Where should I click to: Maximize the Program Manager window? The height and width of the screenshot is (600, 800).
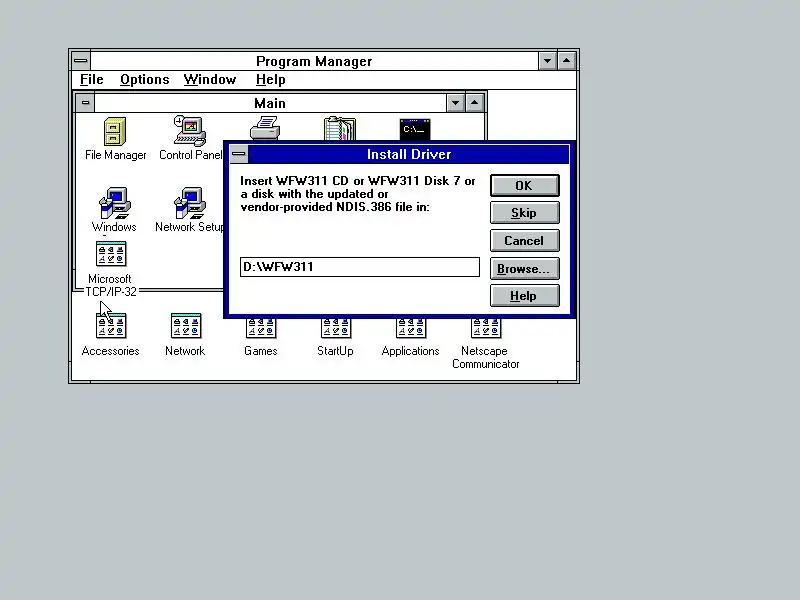pyautogui.click(x=567, y=61)
